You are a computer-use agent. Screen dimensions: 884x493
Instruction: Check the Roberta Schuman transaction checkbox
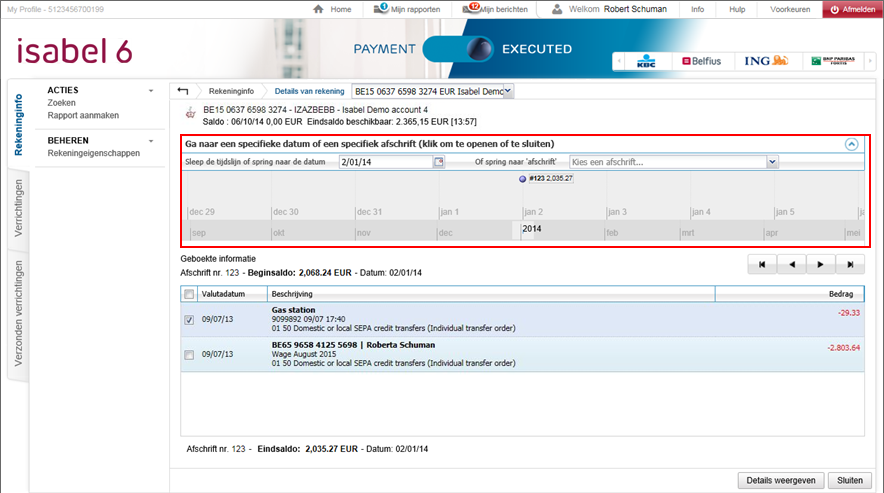coord(190,354)
